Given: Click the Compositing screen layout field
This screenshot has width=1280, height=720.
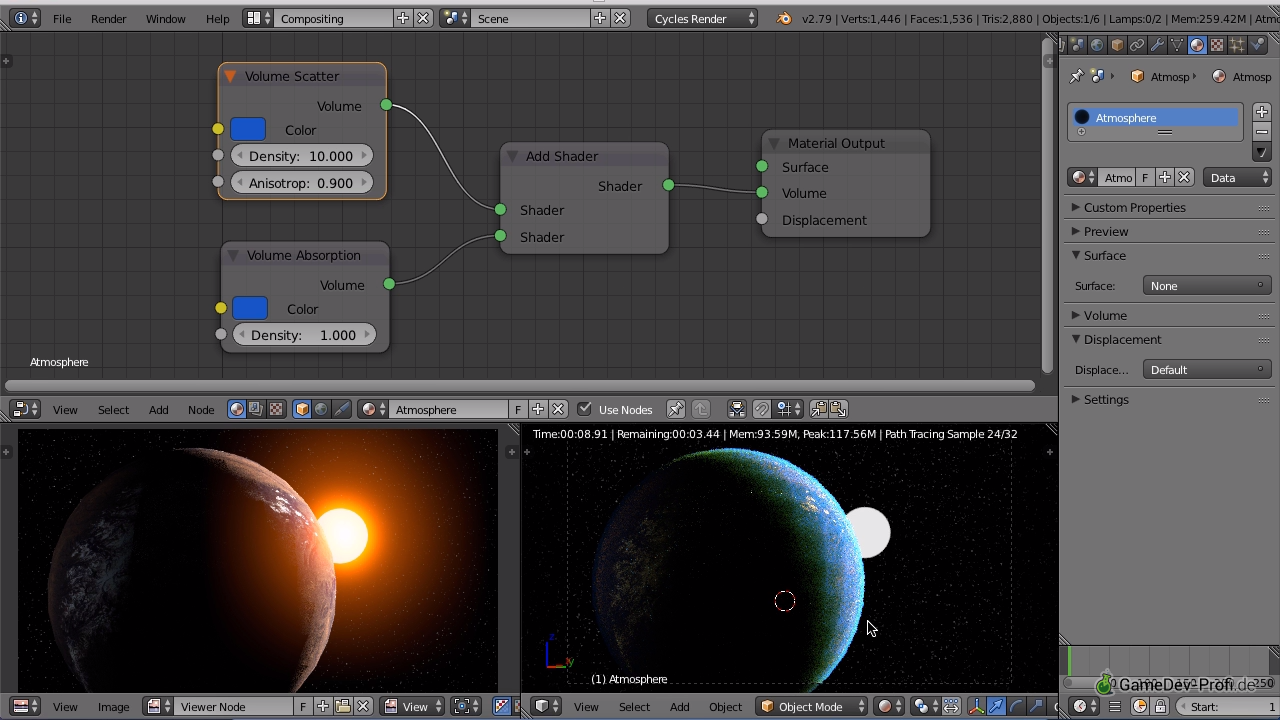Looking at the screenshot, I should [x=333, y=19].
